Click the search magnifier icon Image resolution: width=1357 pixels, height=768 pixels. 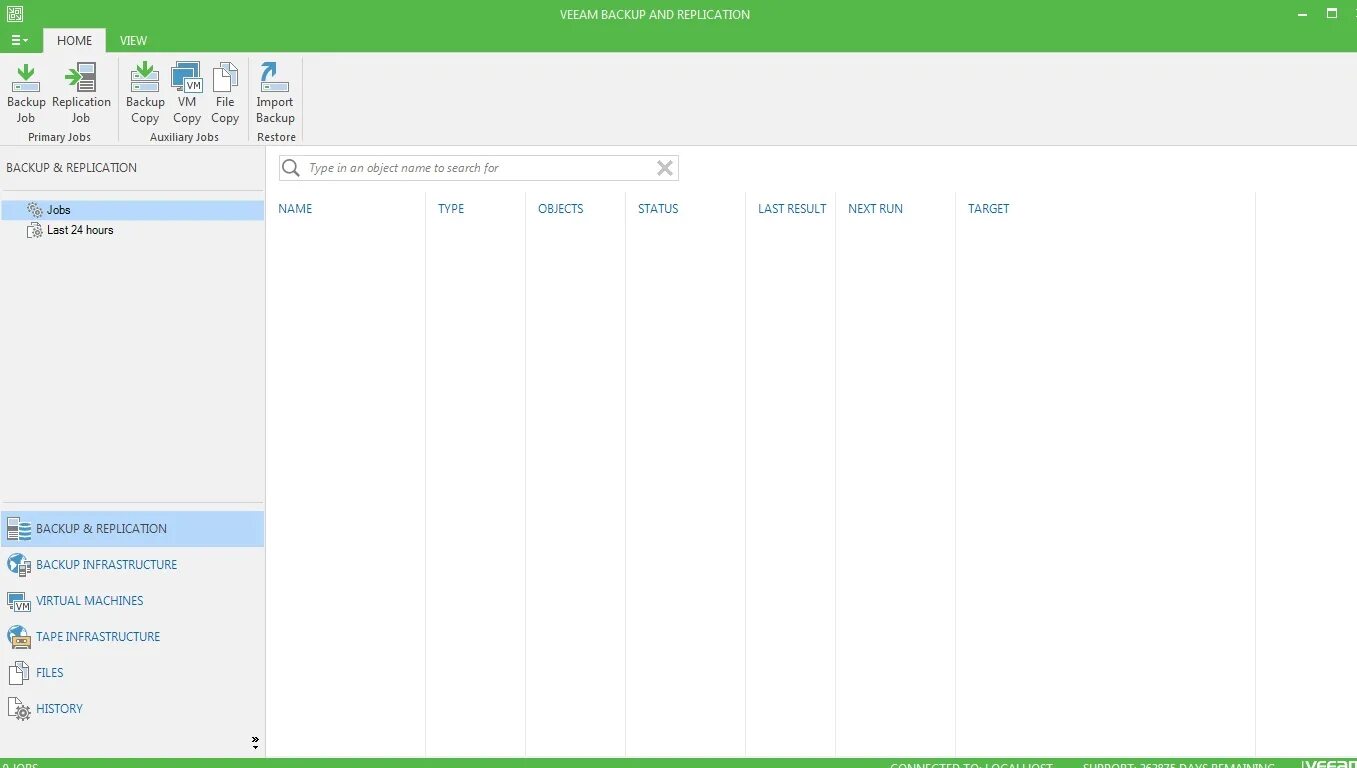point(291,168)
